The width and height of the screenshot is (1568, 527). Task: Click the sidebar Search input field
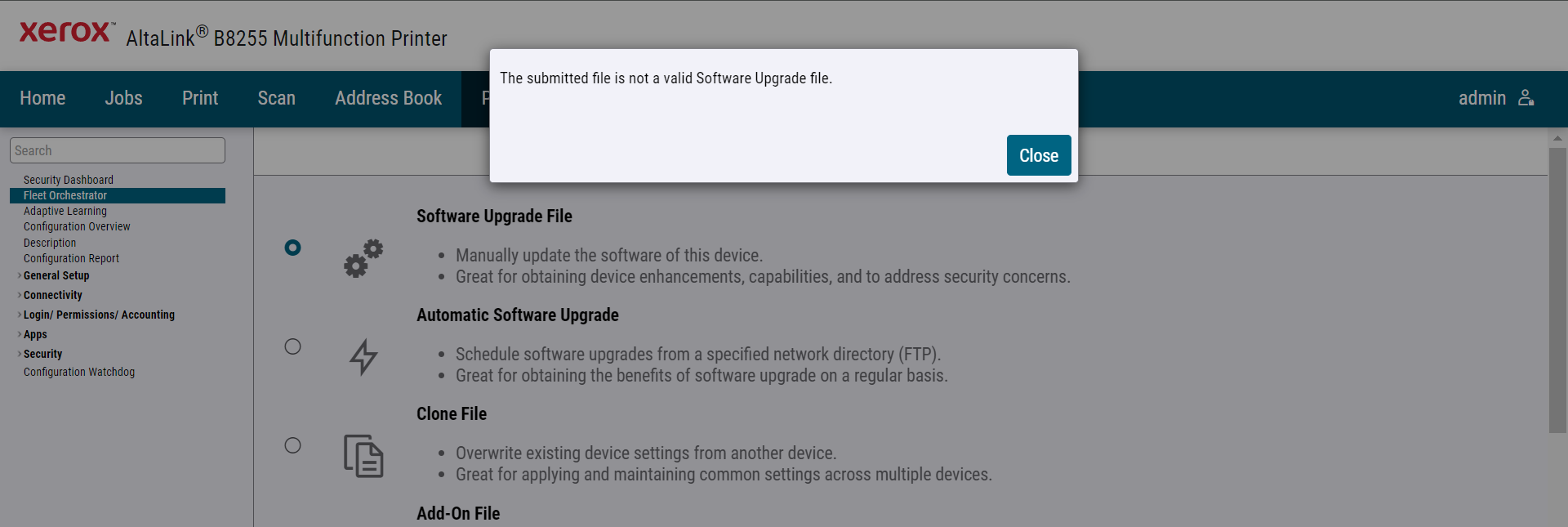(x=118, y=150)
